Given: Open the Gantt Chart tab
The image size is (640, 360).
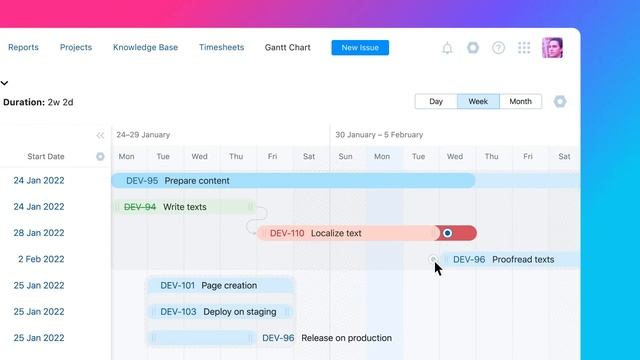Looking at the screenshot, I should [x=287, y=47].
